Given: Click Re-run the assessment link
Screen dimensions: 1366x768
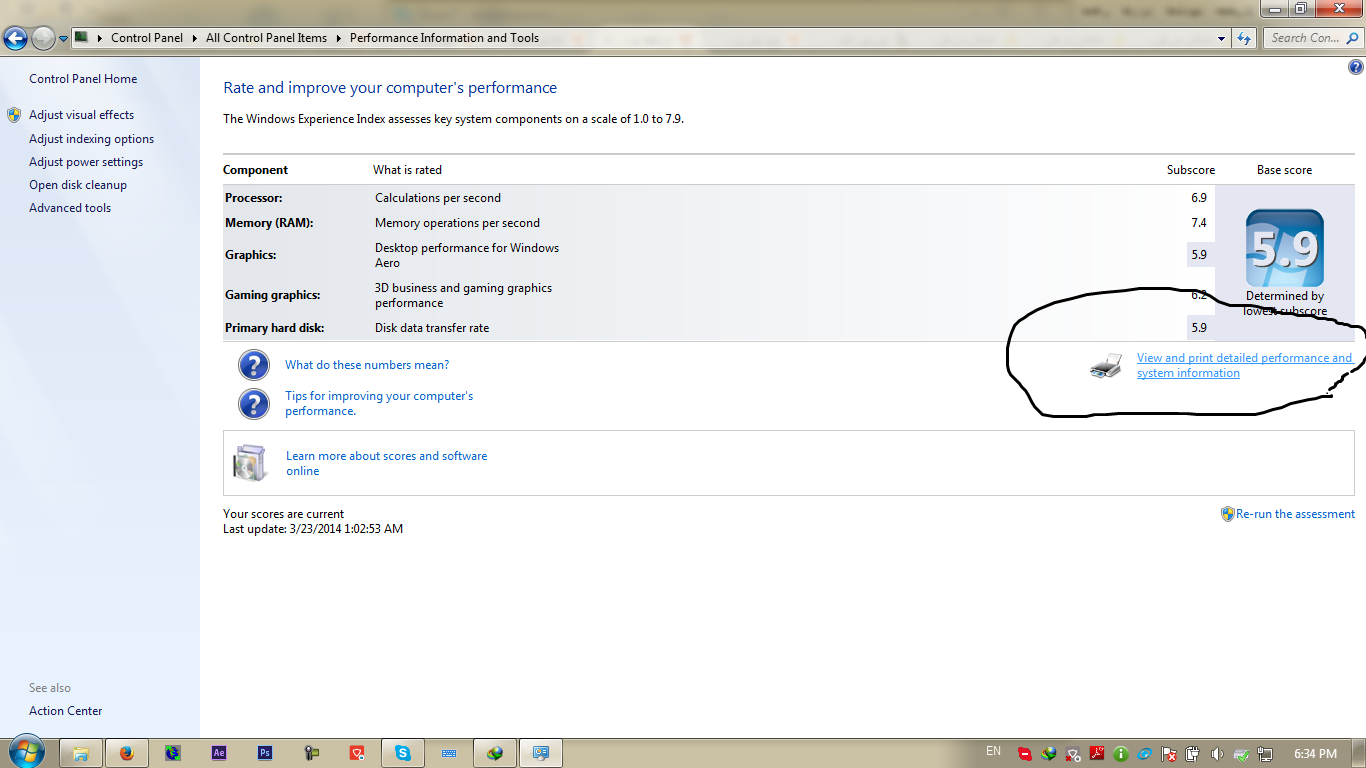Looking at the screenshot, I should tap(1295, 514).
